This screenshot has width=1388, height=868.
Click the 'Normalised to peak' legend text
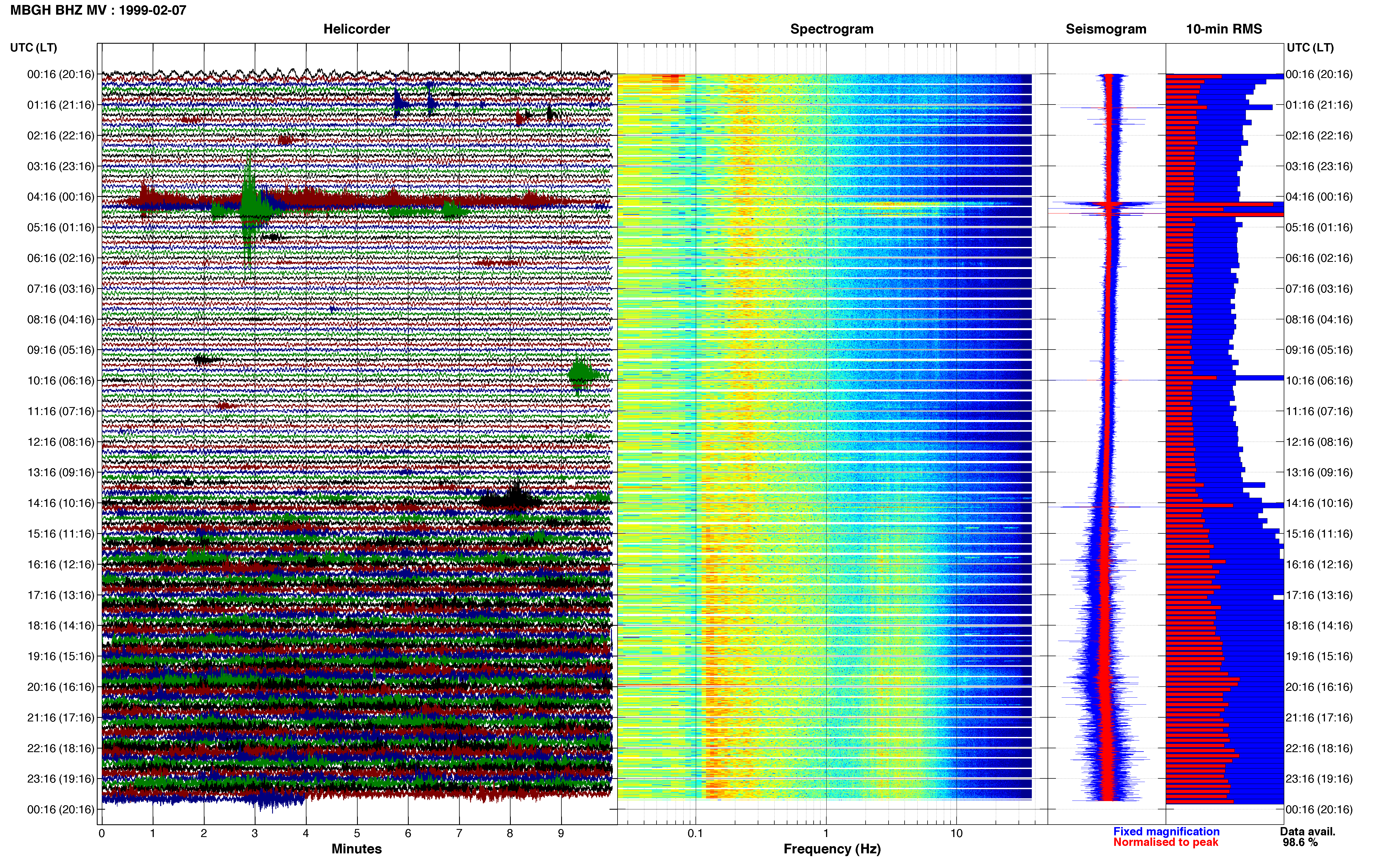click(1166, 842)
